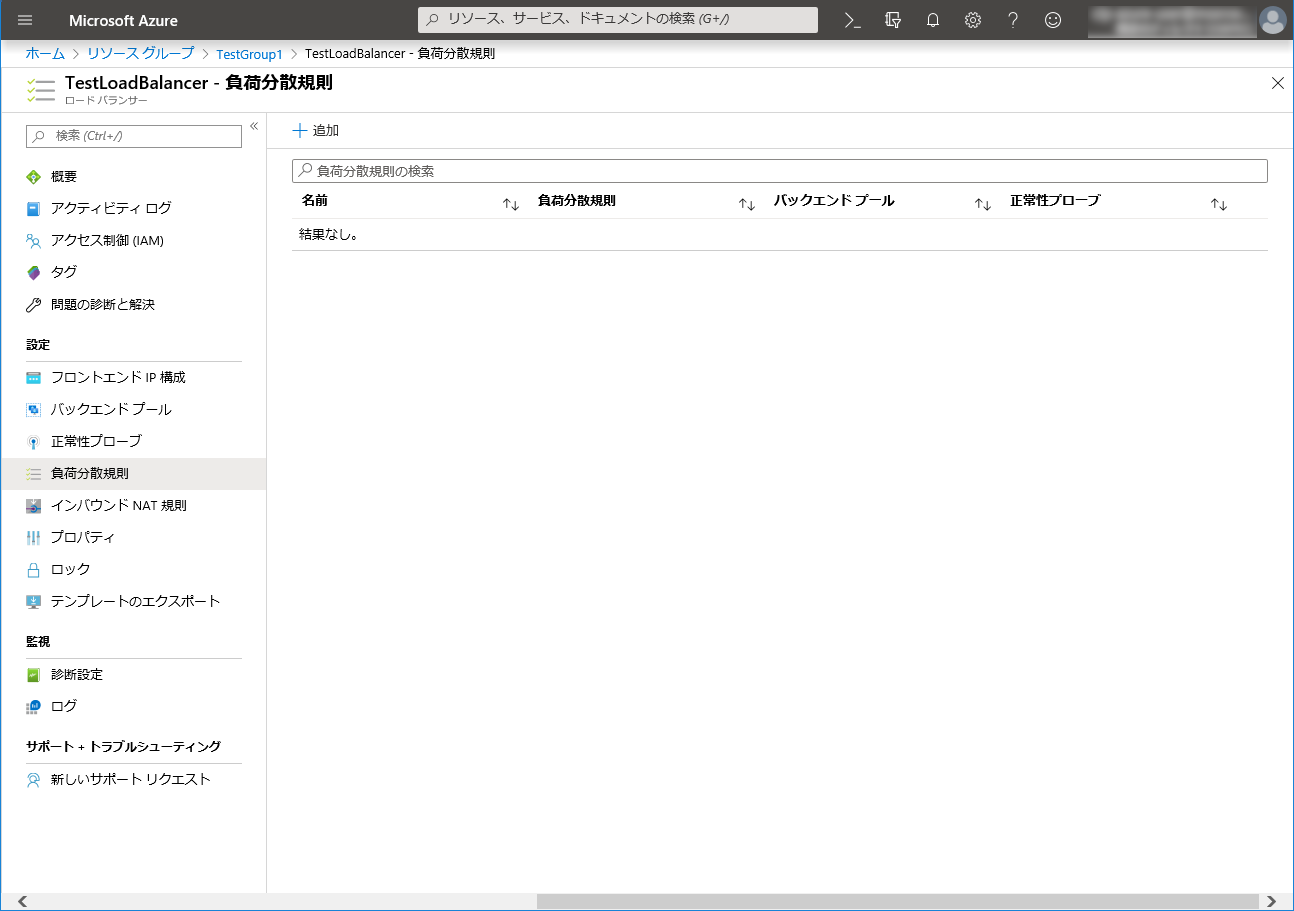Focus the 負荷分散規則の検索 field

[780, 171]
